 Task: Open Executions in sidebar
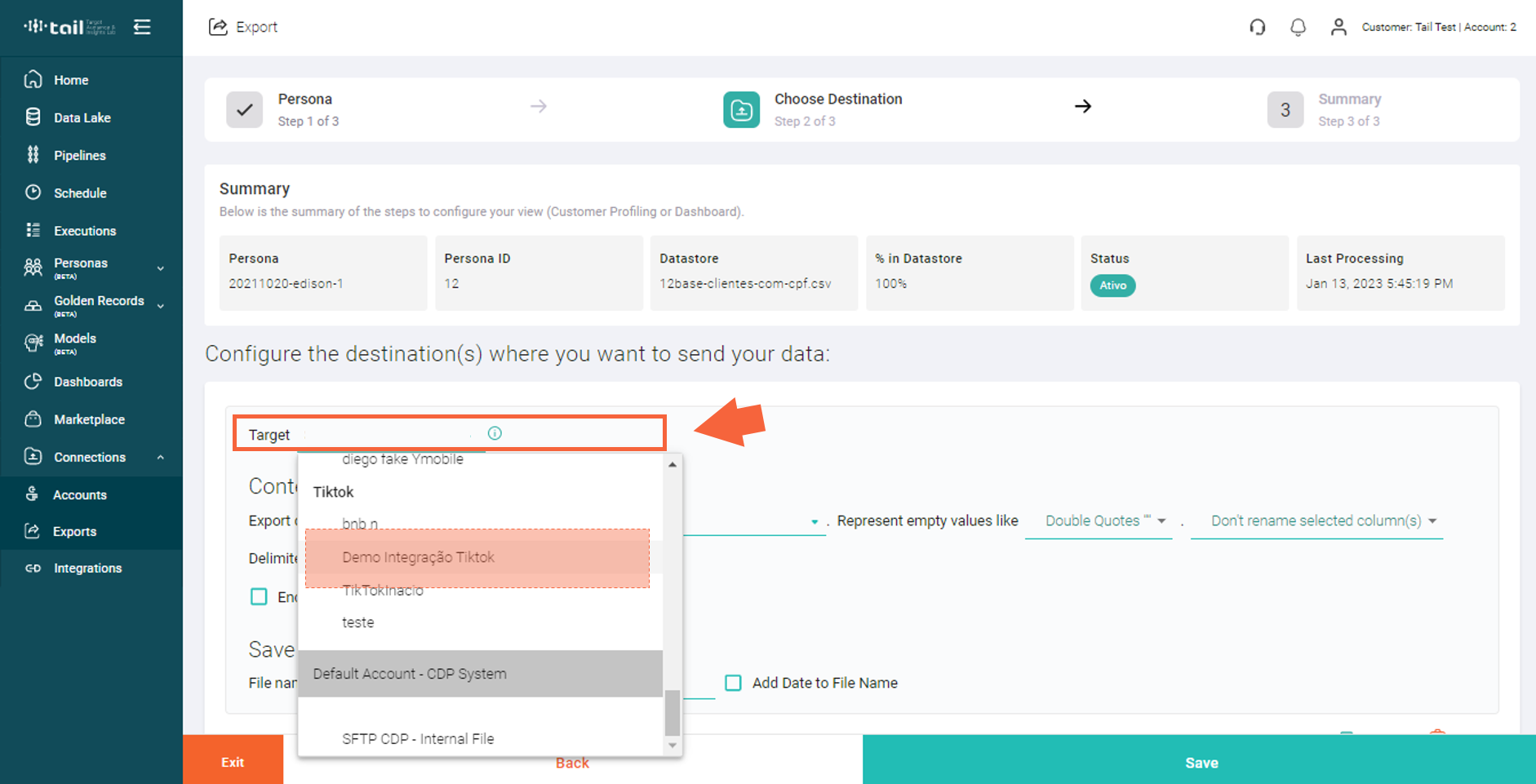[x=85, y=231]
